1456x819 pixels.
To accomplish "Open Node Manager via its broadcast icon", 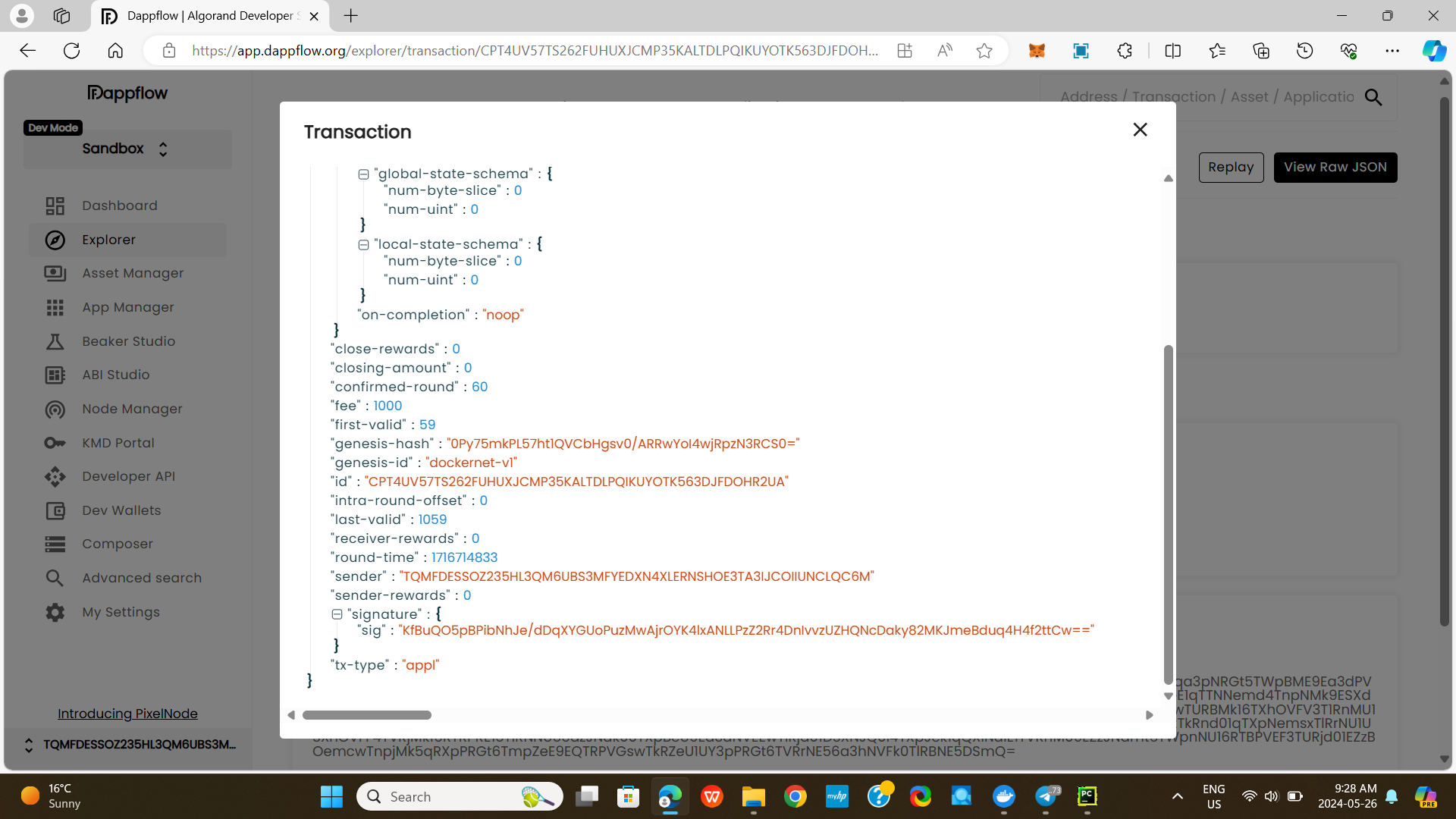I will click(x=55, y=409).
